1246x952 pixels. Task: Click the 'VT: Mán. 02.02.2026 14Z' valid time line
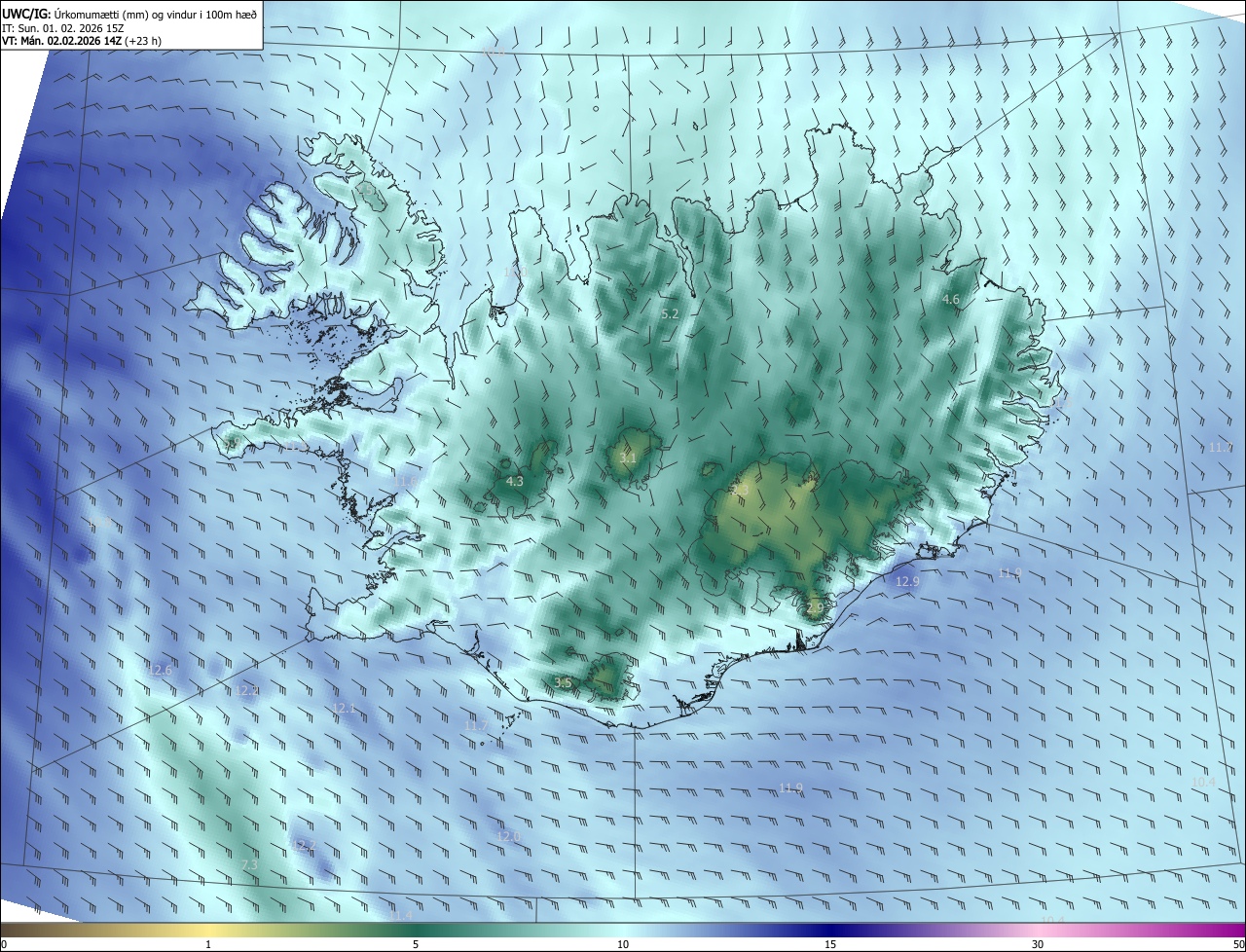pos(80,42)
